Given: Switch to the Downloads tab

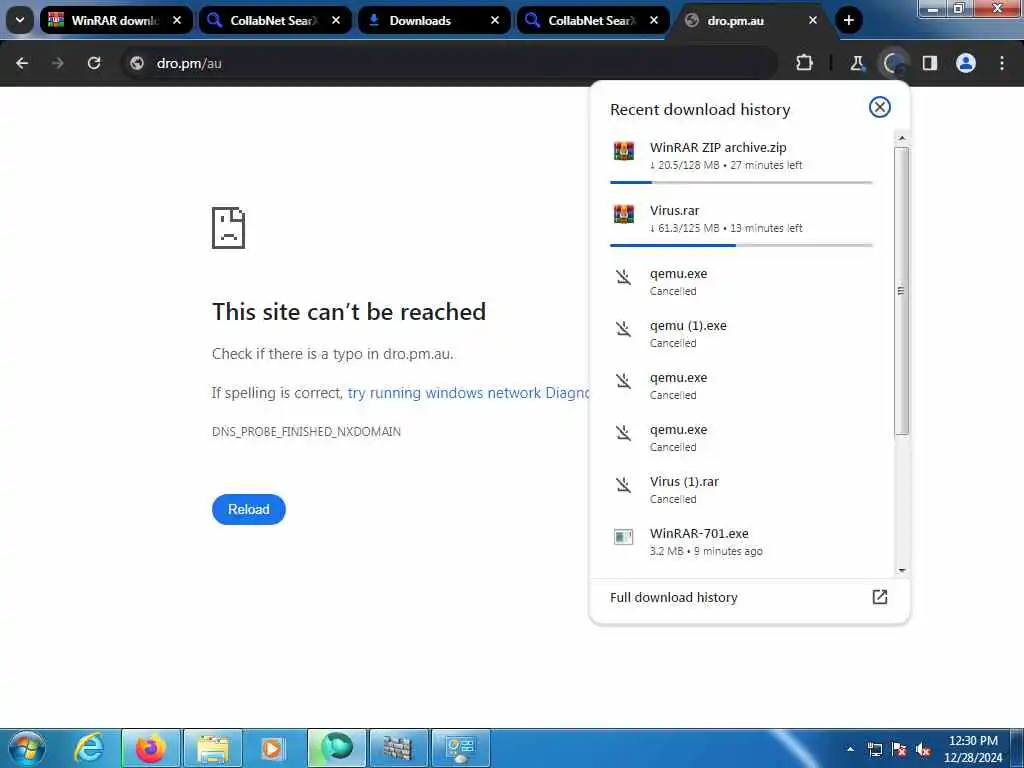Looking at the screenshot, I should (x=433, y=20).
